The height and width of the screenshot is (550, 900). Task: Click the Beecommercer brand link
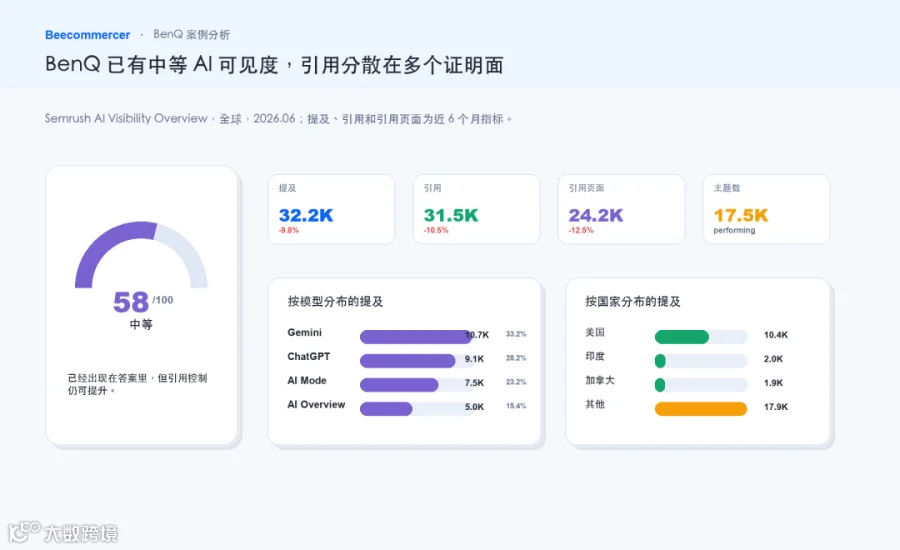[x=87, y=35]
